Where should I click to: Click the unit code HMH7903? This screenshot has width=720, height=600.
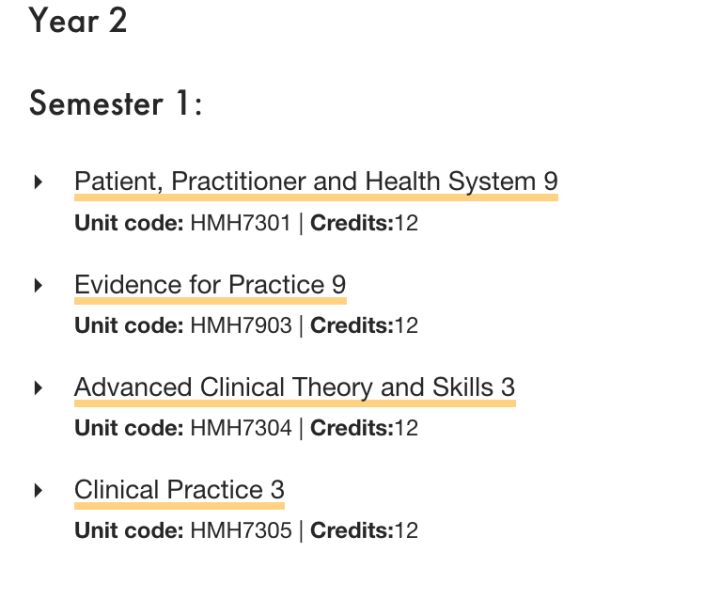pos(241,326)
